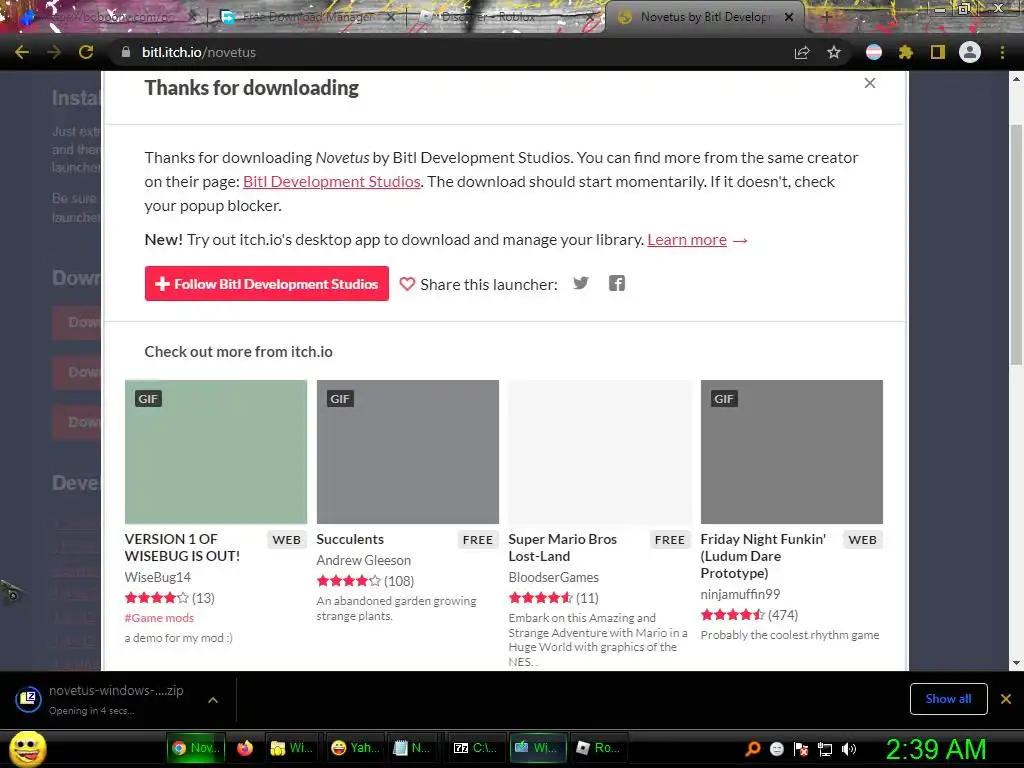The image size is (1024, 768).
Task: Open author ninjamuffin99's page
Action: pos(740,594)
